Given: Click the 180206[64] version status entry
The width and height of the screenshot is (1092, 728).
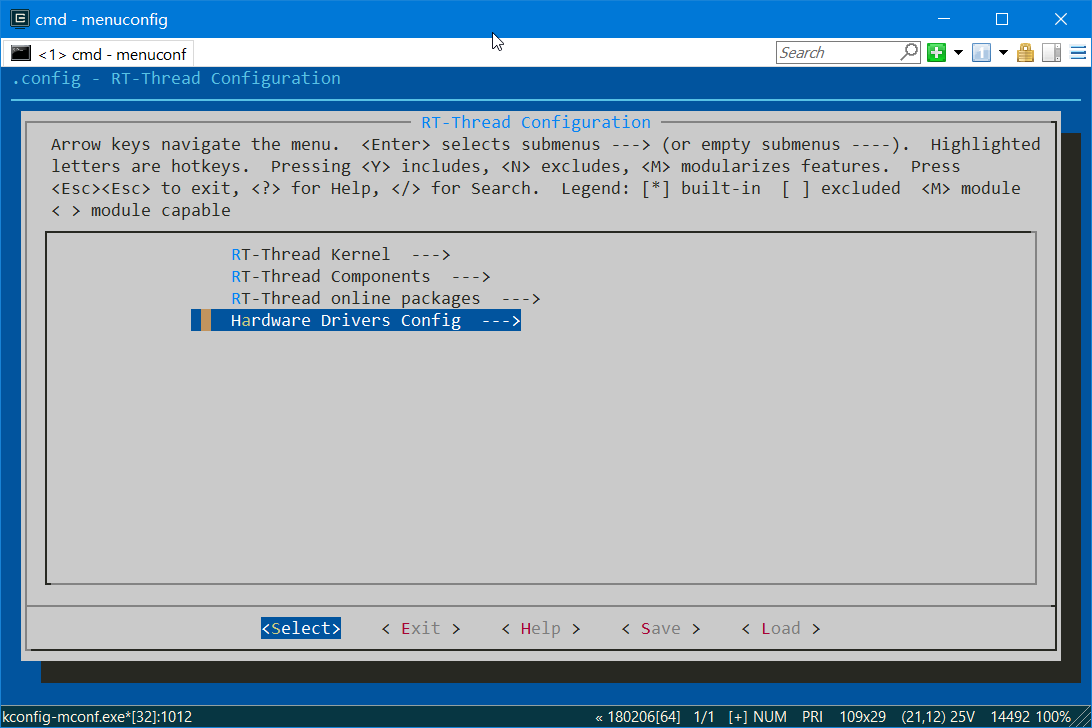Looking at the screenshot, I should pos(638,717).
